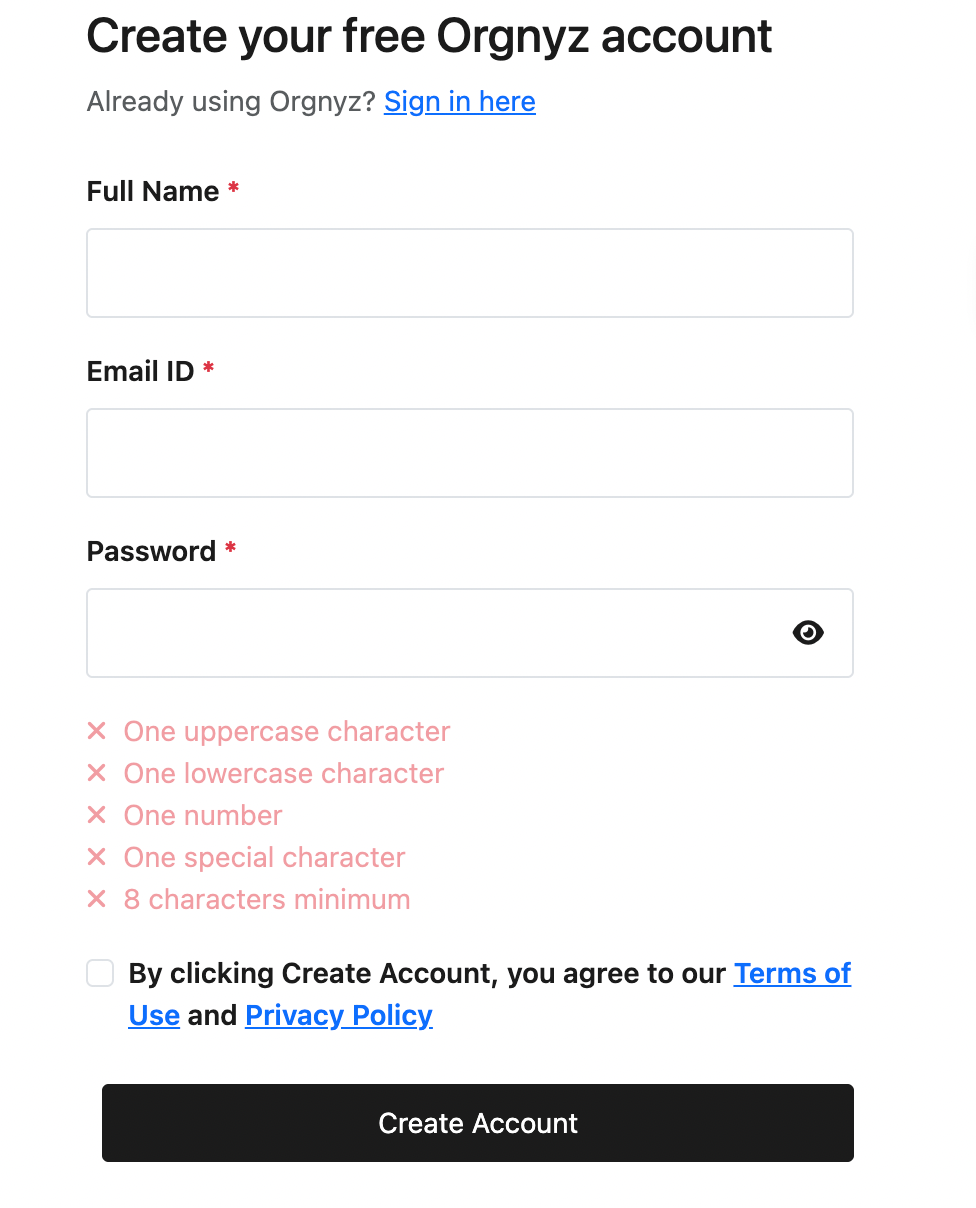The width and height of the screenshot is (976, 1208).
Task: Focus the Full Name input field
Action: [x=469, y=273]
